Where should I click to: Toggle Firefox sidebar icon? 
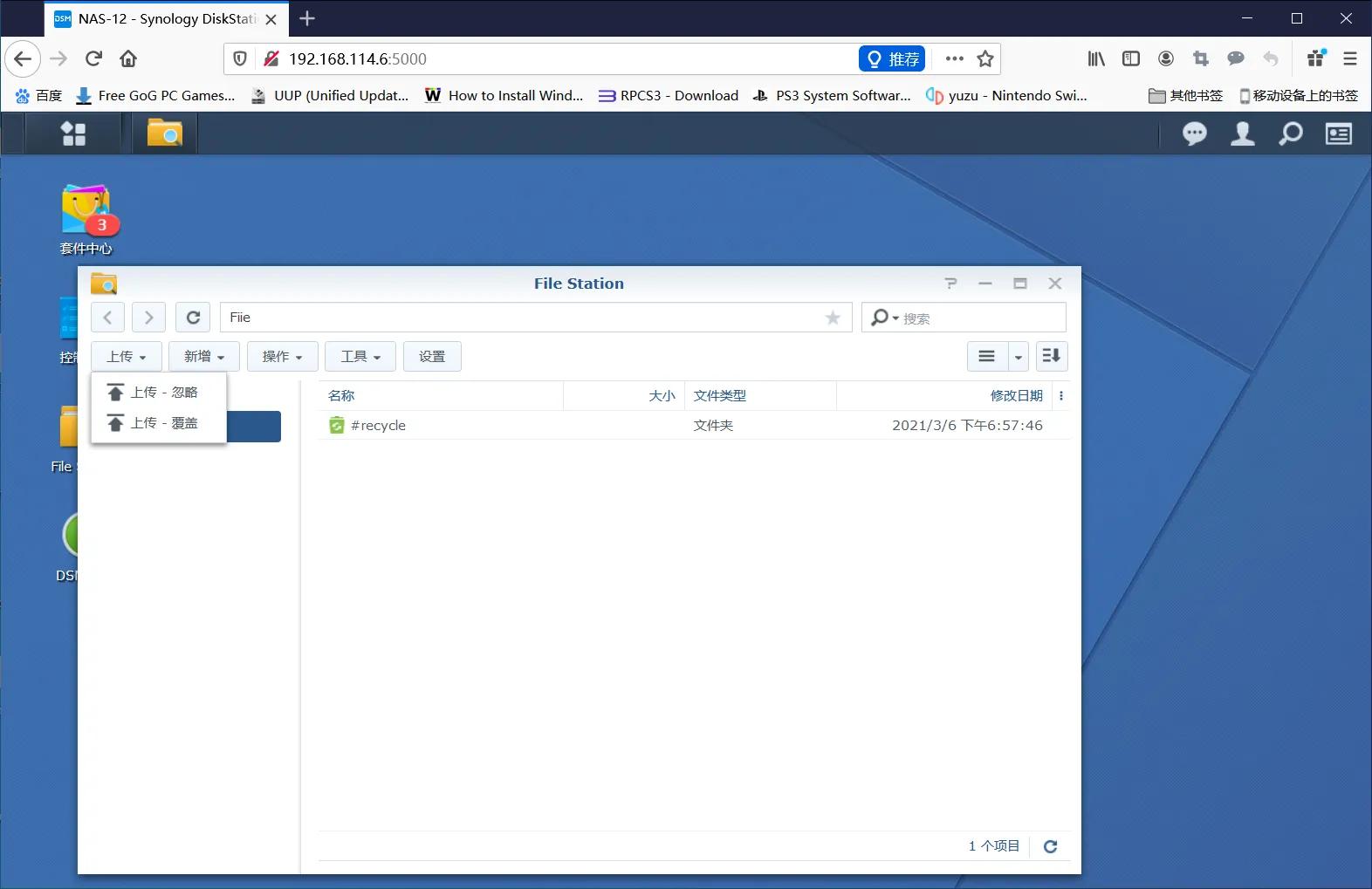click(1131, 58)
